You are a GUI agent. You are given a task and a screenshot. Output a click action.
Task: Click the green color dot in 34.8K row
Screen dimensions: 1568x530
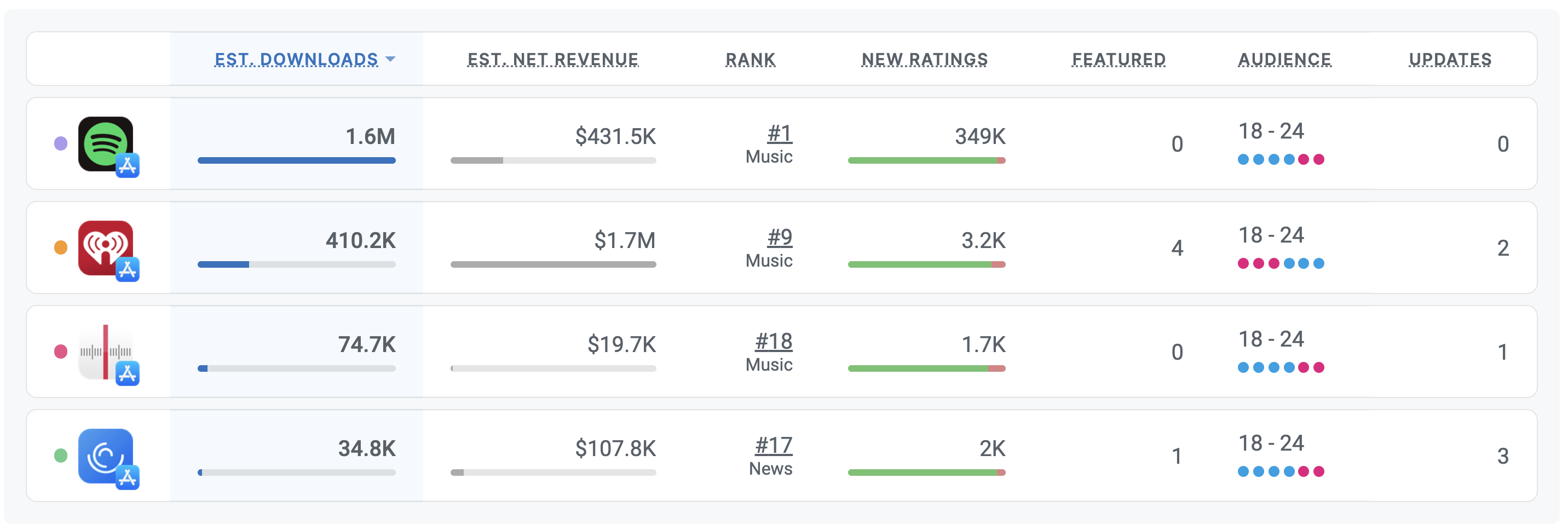point(61,456)
